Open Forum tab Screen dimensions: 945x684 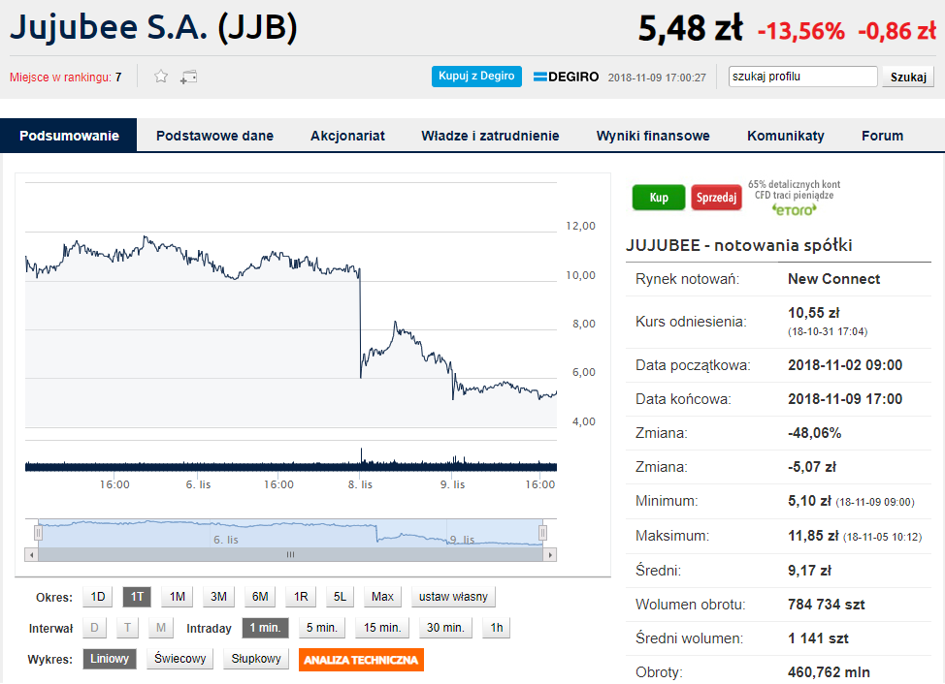click(882, 136)
